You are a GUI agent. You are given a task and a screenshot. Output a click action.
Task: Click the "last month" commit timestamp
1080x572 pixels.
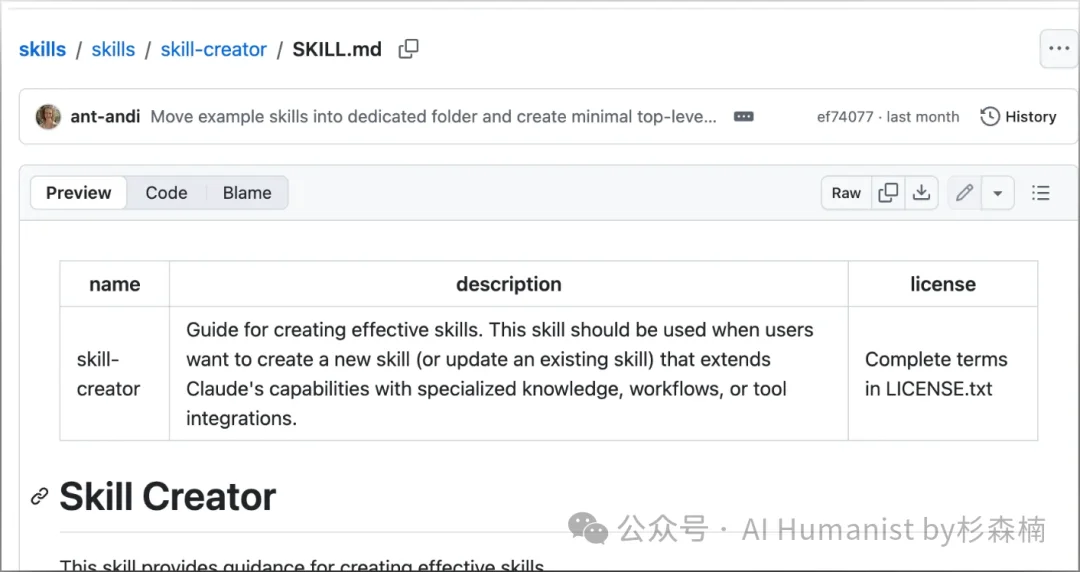923,116
